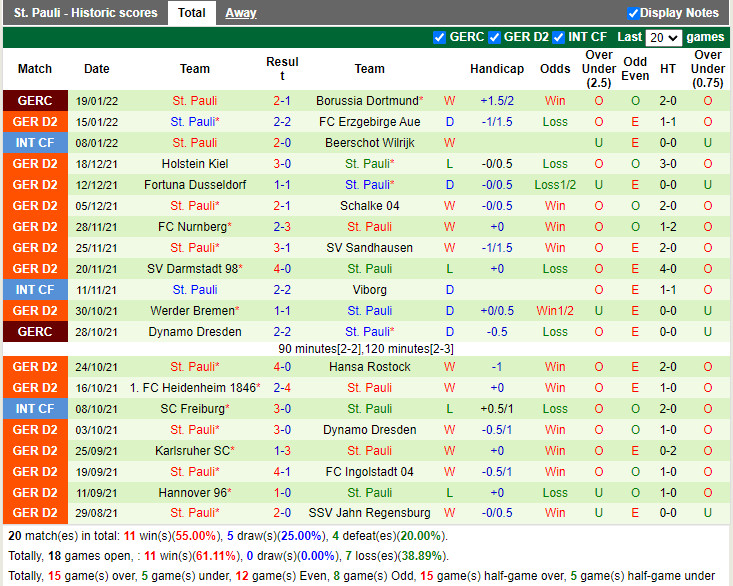
Task: Uncheck the GER D2 league filter
Action: 494,37
